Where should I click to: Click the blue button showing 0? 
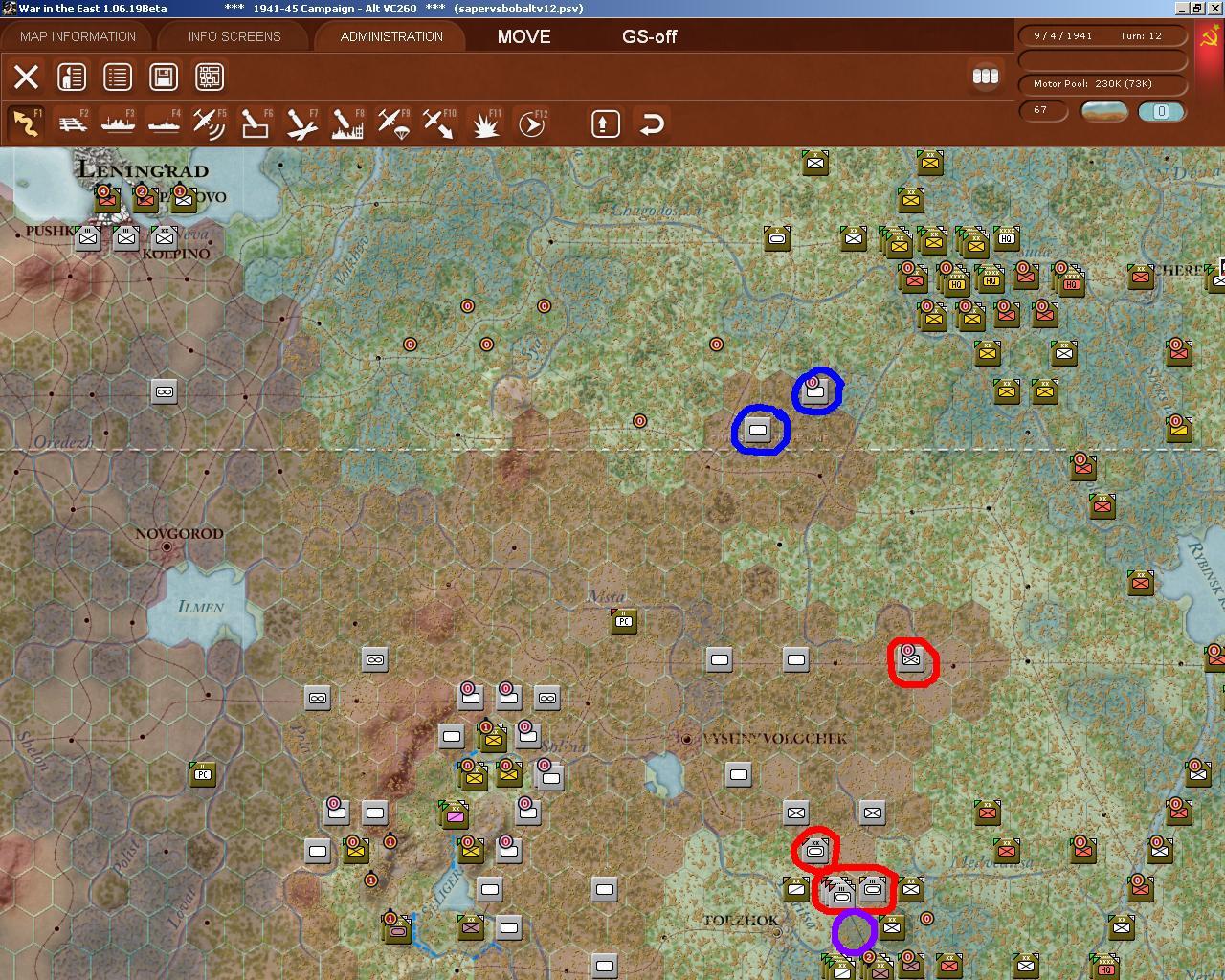(x=1161, y=111)
